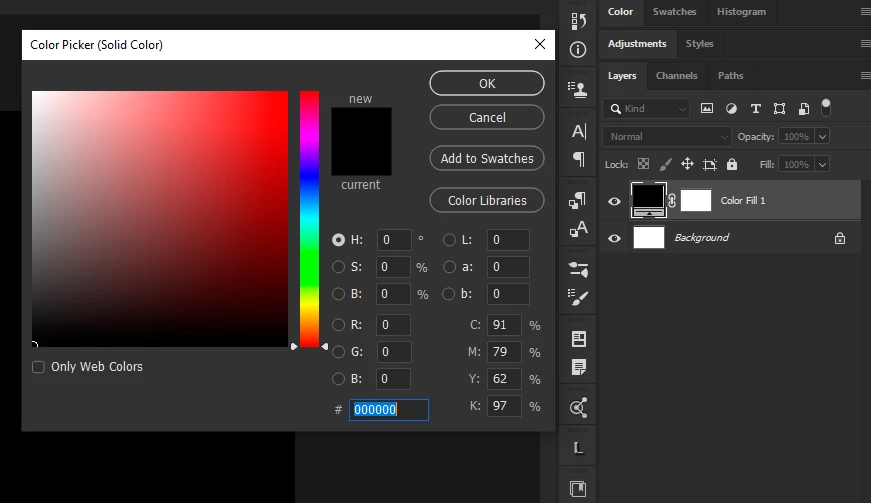Filter layers by pixel layers icon
The width and height of the screenshot is (871, 503).
click(707, 108)
